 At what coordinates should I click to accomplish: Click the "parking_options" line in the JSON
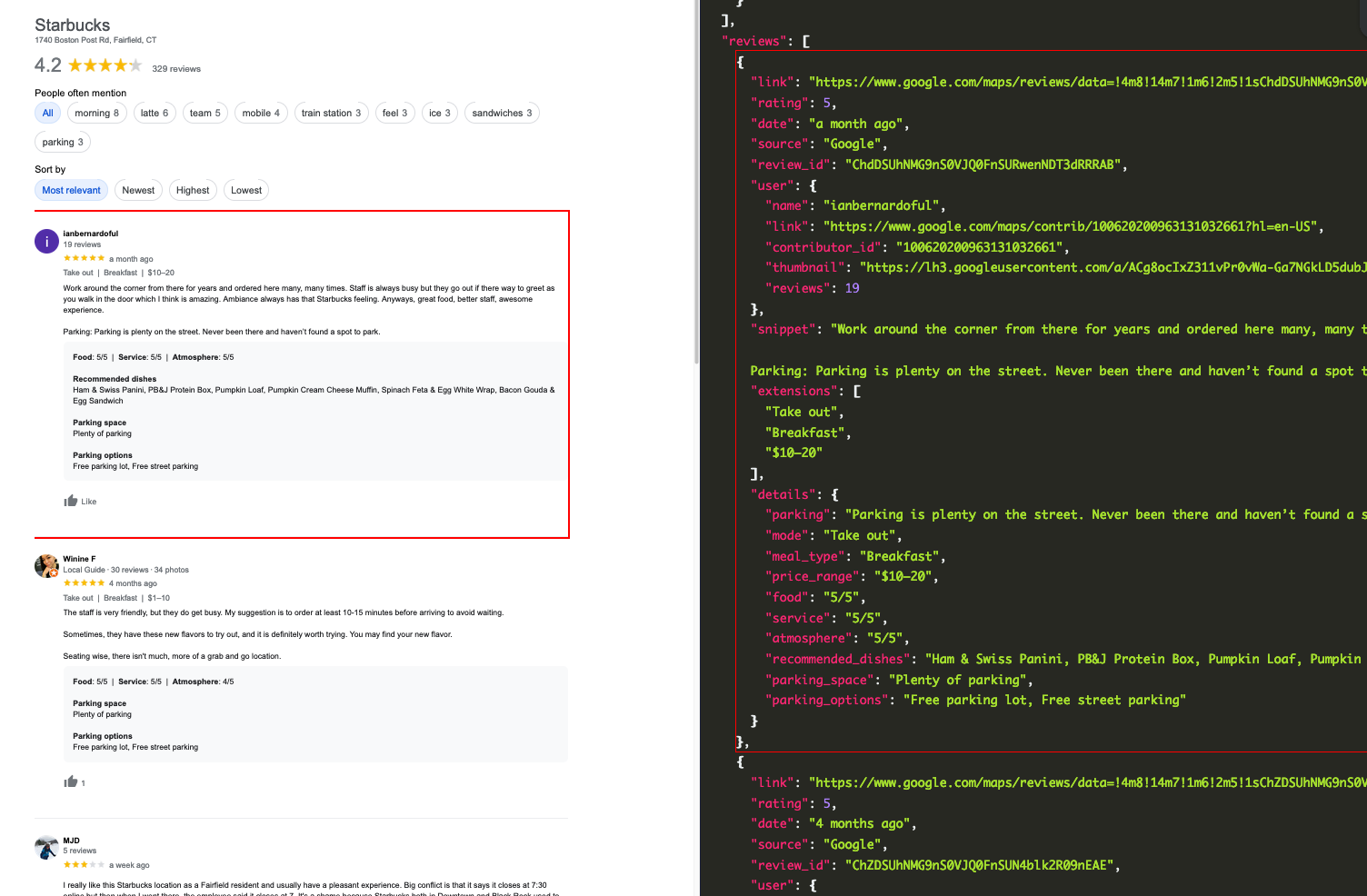pyautogui.click(x=975, y=700)
